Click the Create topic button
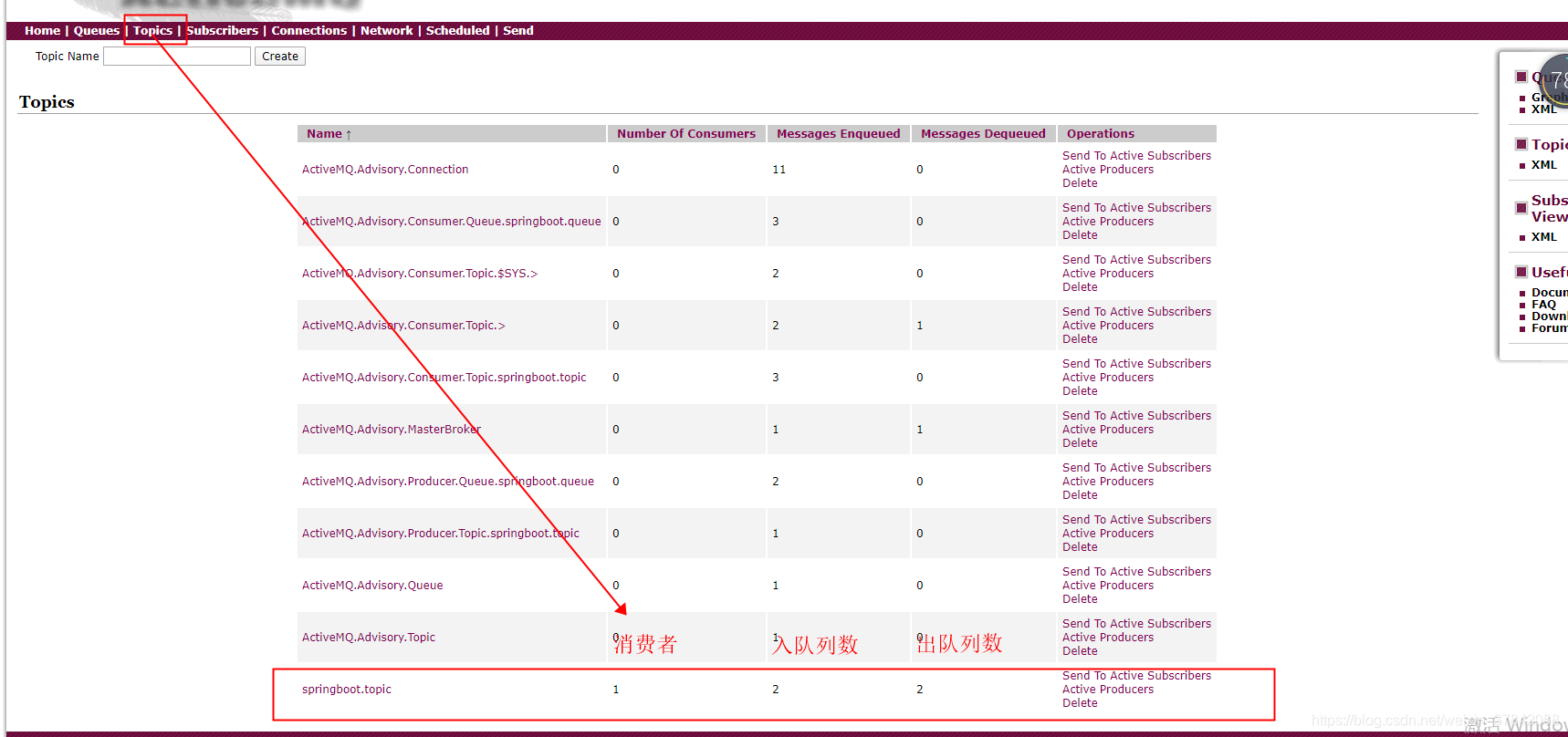 click(x=280, y=57)
